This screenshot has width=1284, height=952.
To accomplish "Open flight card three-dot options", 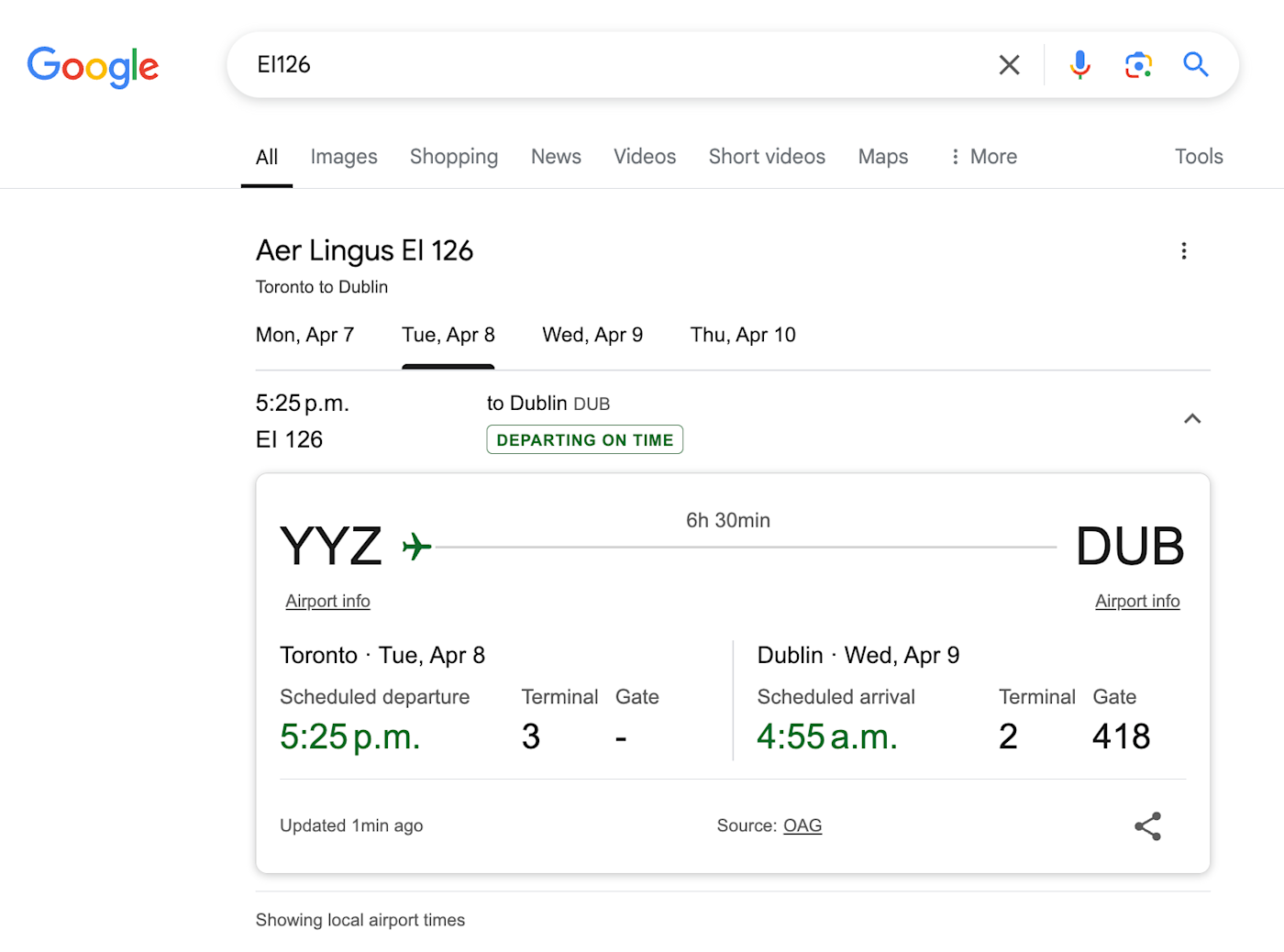I will (1183, 251).
